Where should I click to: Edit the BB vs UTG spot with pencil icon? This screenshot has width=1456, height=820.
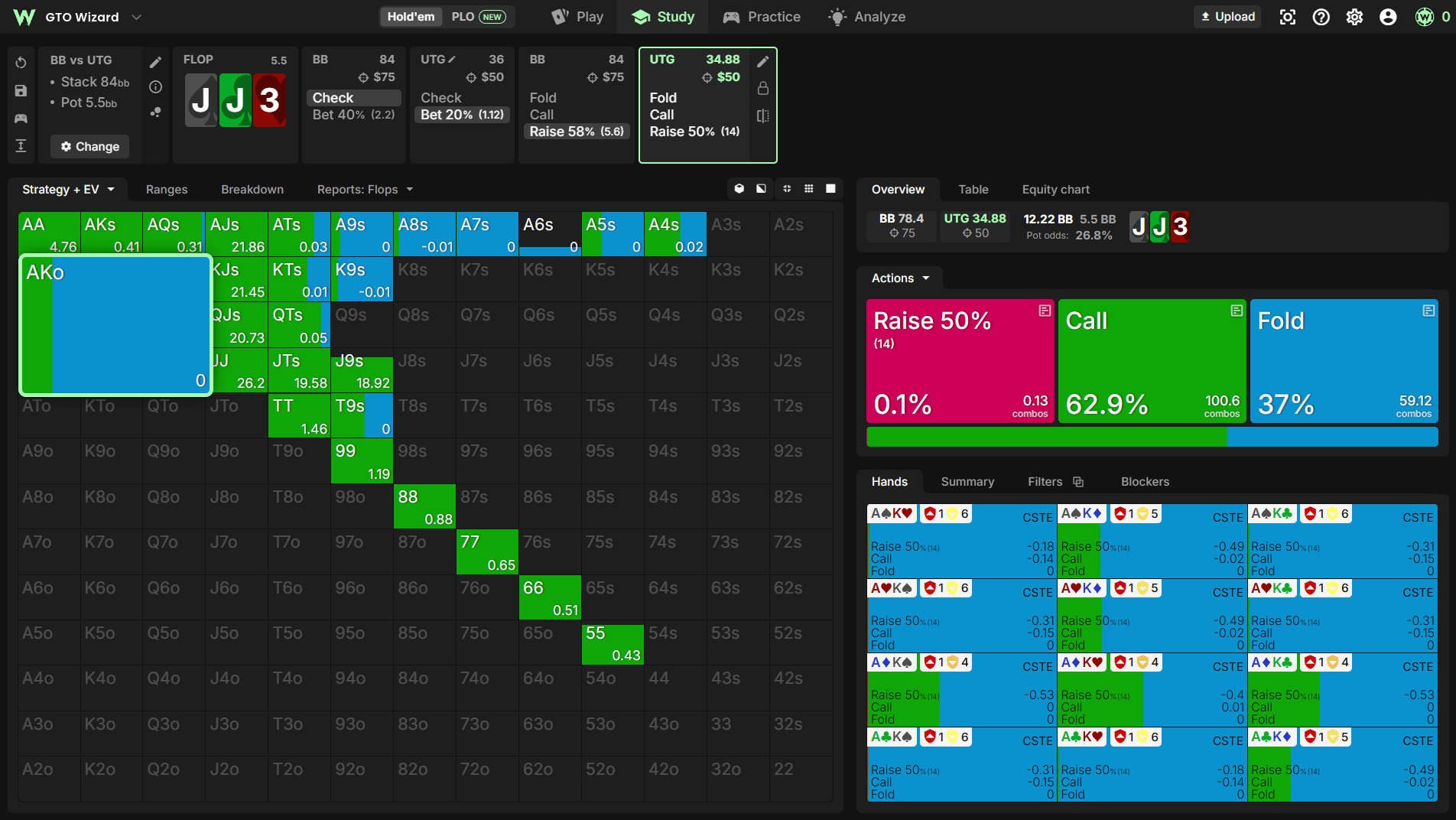tap(155, 62)
